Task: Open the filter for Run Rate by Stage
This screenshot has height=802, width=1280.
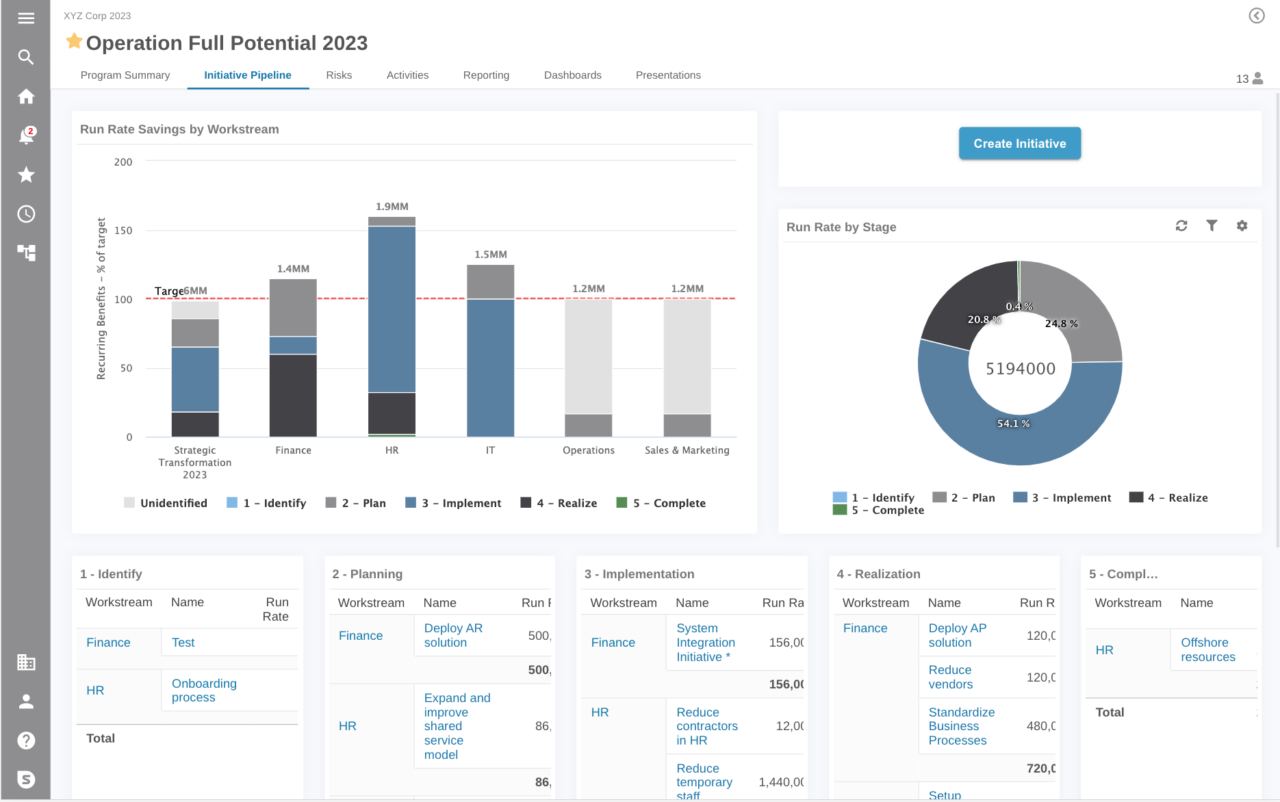Action: [1212, 226]
